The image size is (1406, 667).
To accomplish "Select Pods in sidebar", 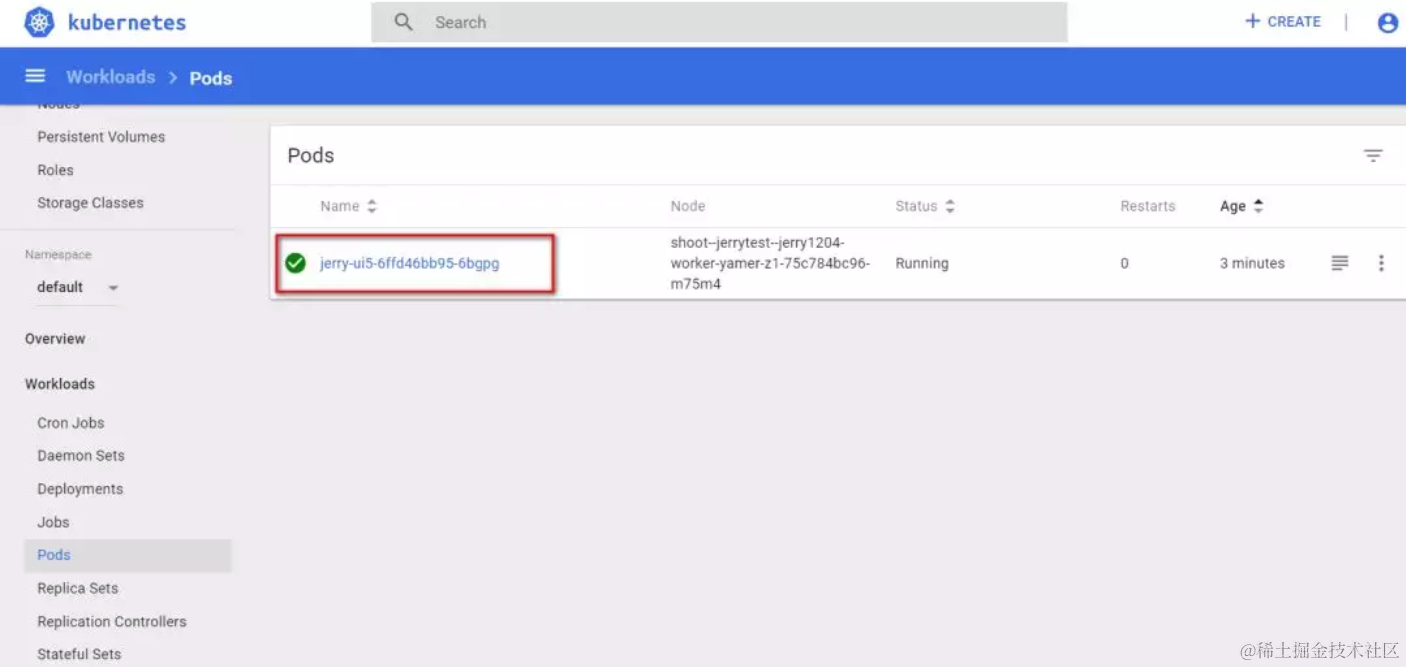I will (x=128, y=555).
